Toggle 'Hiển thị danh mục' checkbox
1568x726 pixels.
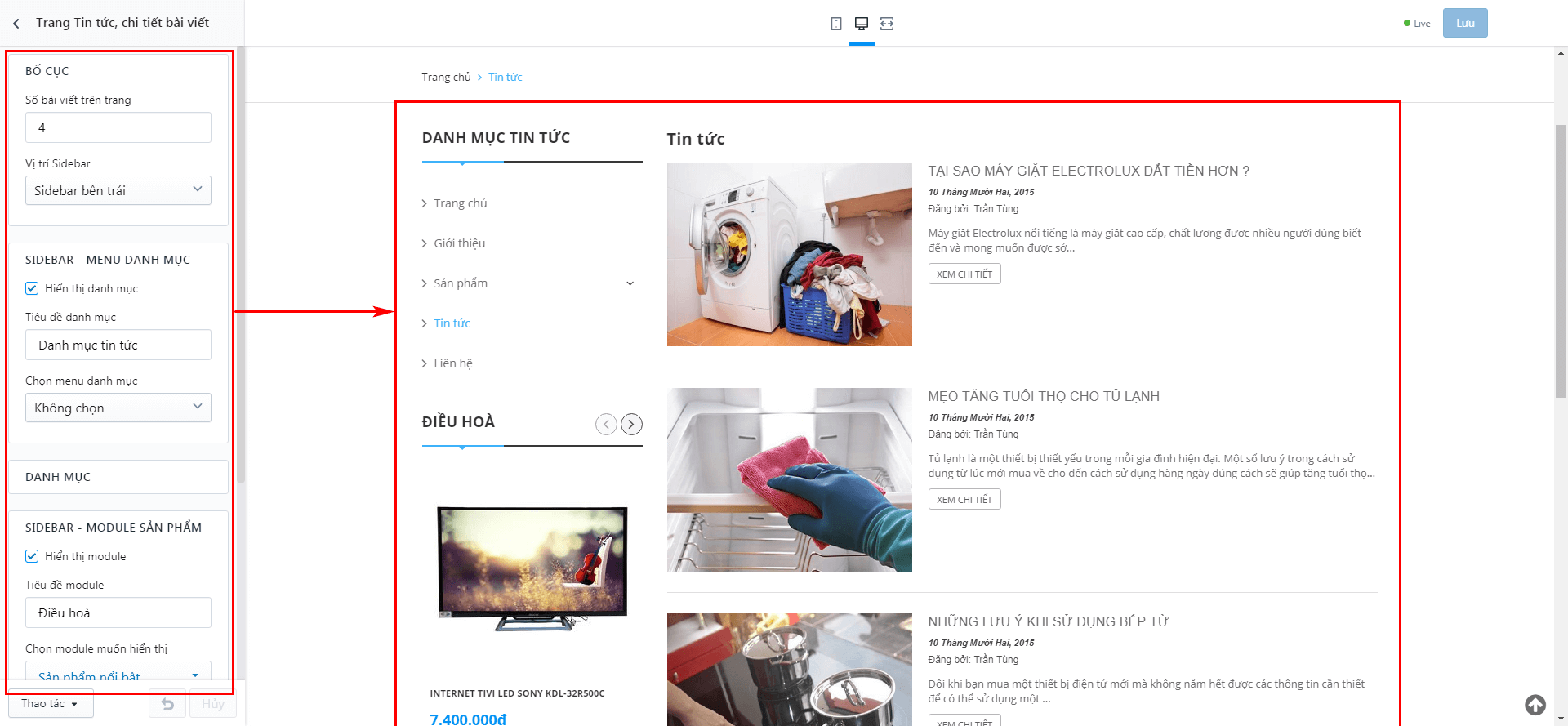(32, 288)
